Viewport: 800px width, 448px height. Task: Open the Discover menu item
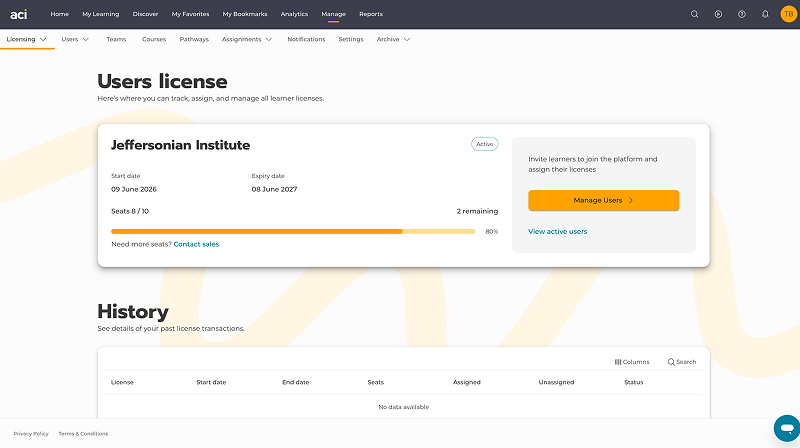[x=145, y=14]
